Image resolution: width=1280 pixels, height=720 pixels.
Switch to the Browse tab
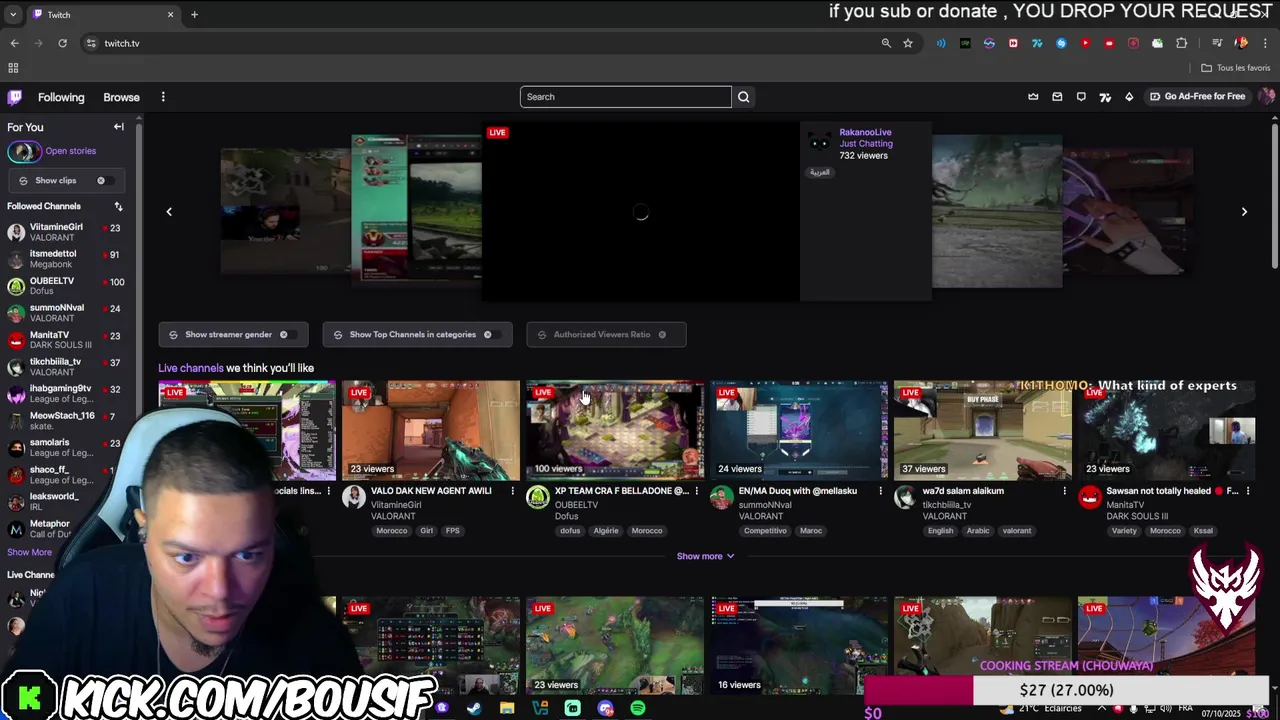click(x=121, y=97)
